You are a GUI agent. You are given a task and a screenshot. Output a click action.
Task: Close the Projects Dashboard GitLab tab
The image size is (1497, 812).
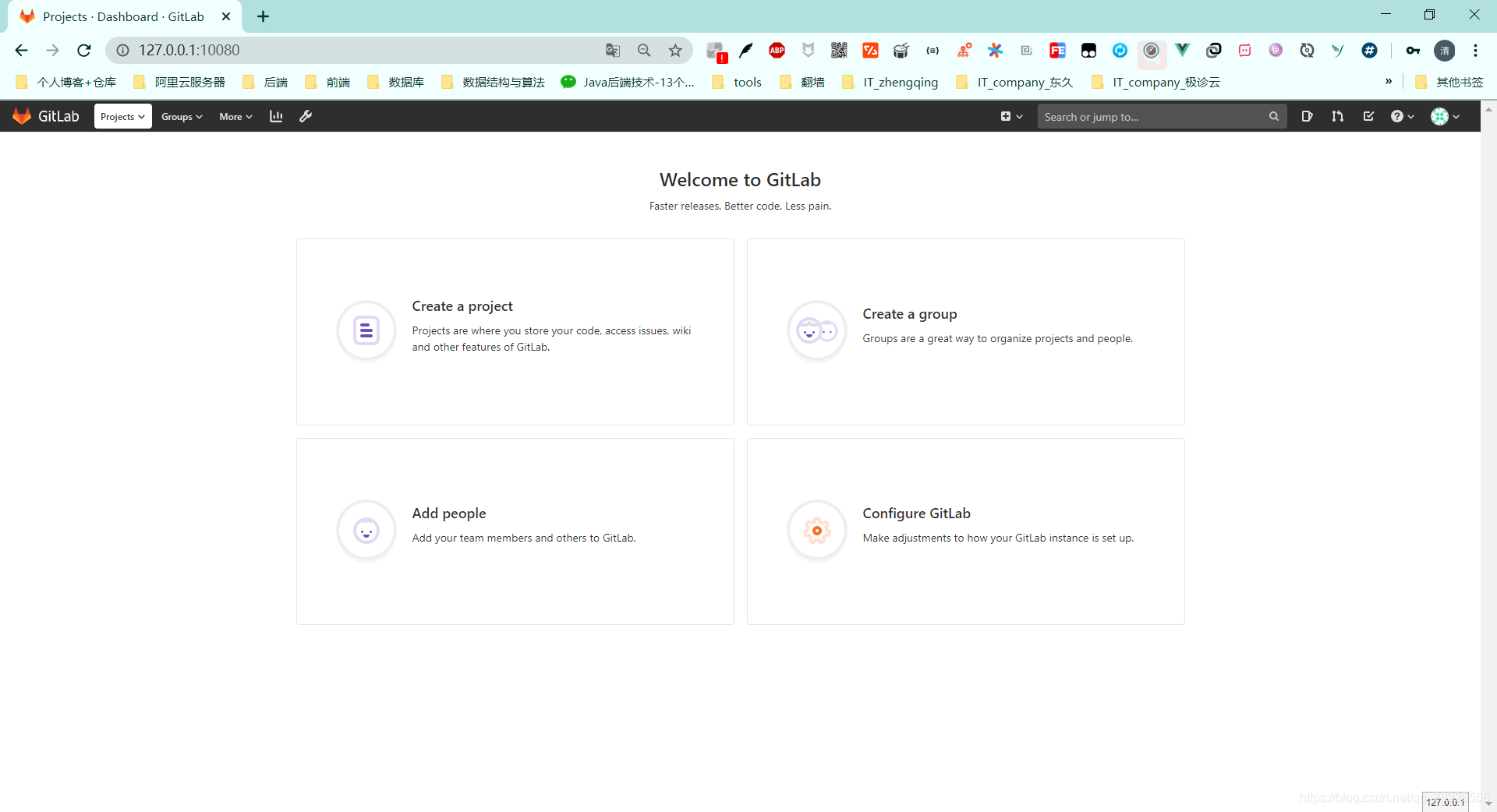[x=226, y=16]
